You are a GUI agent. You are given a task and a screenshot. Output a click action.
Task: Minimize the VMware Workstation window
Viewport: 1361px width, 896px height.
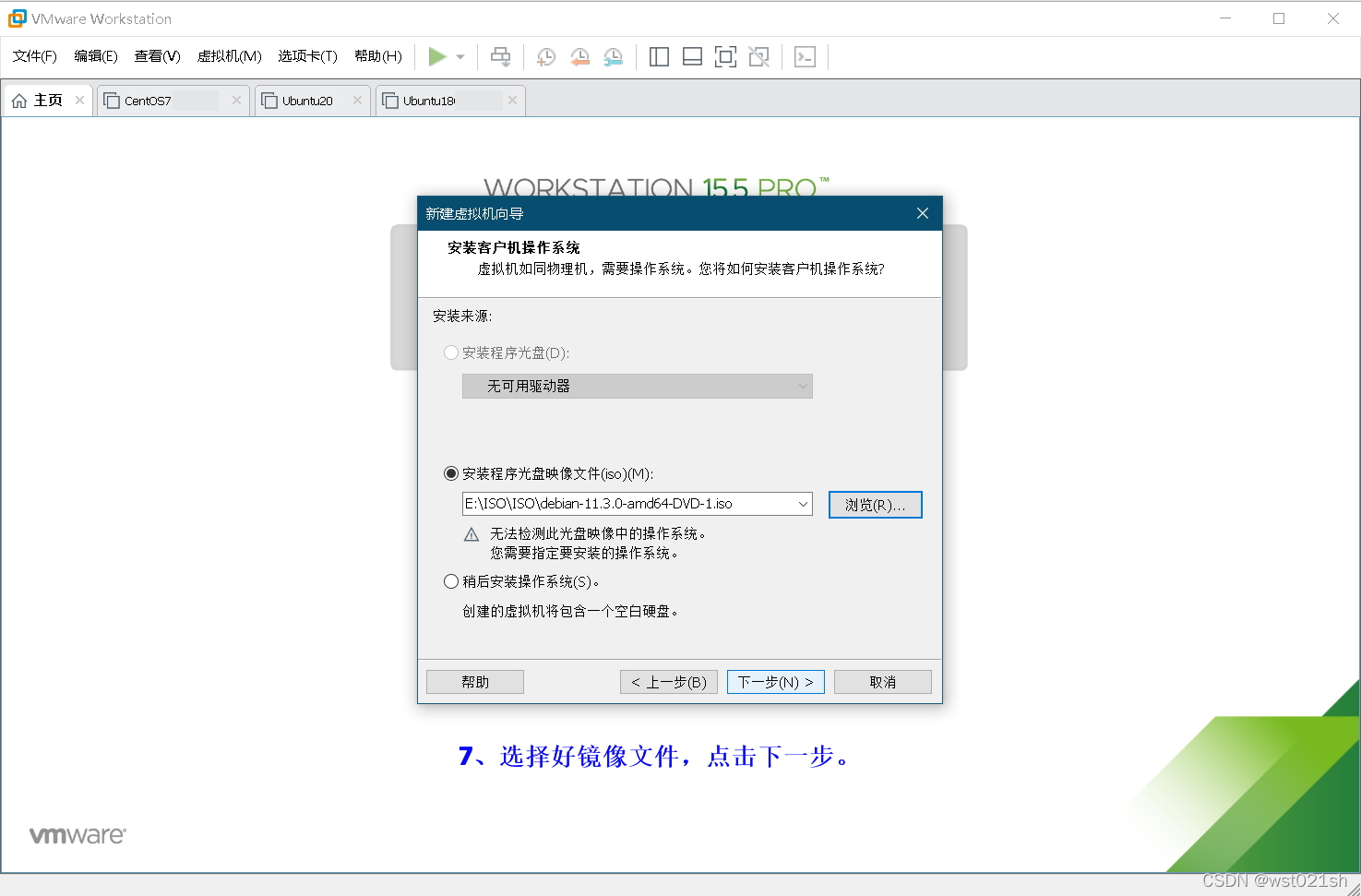(1225, 18)
